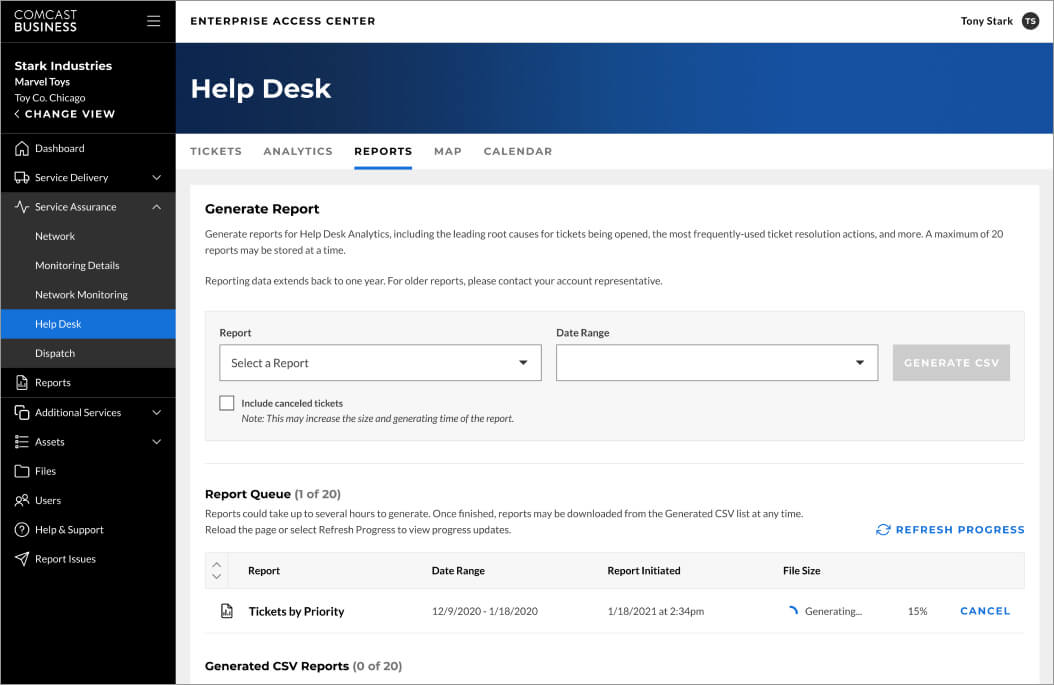Click the Files folder icon in sidebar
The height and width of the screenshot is (685, 1054).
pos(22,471)
